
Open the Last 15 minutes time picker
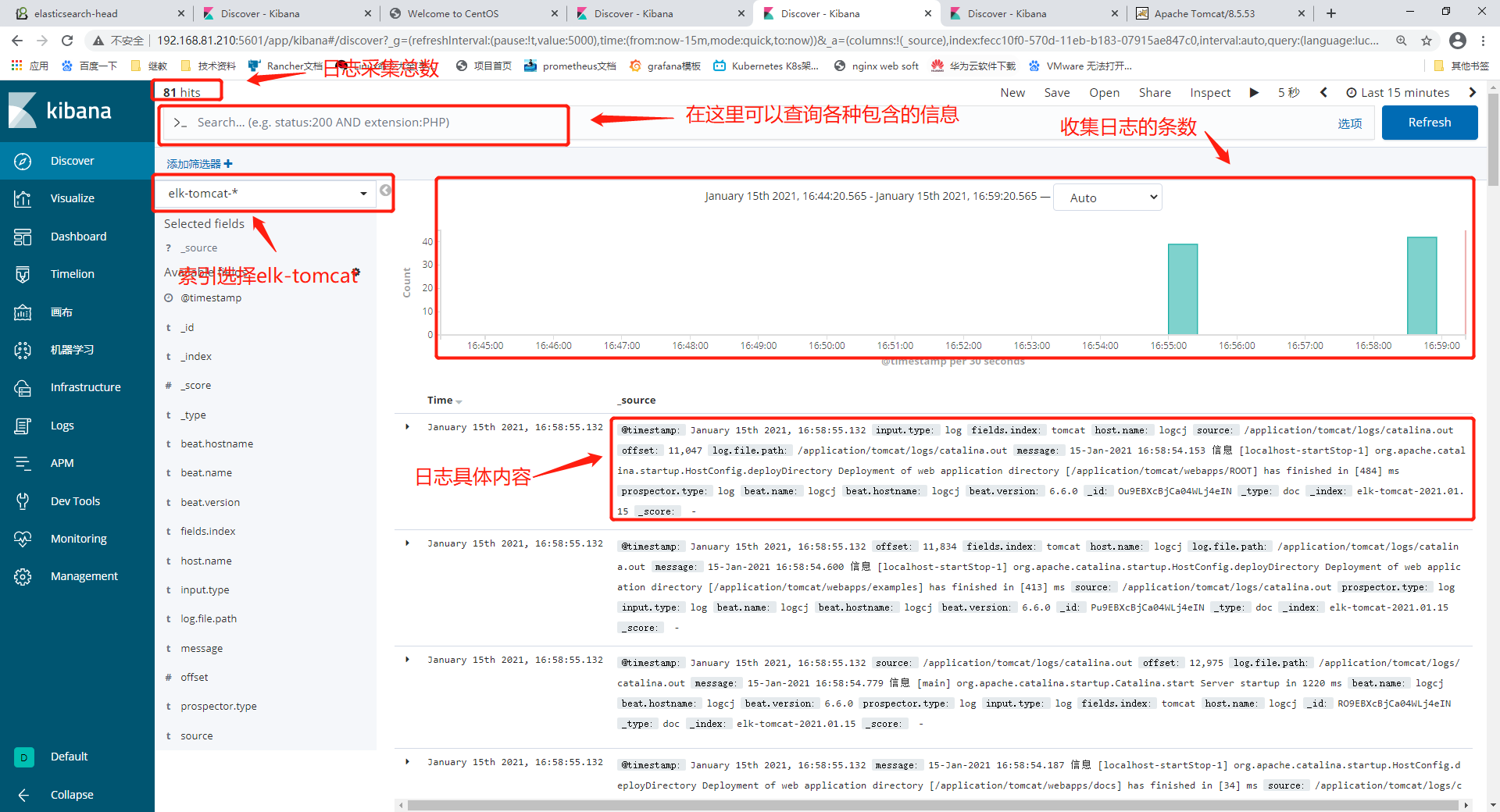pos(1404,92)
